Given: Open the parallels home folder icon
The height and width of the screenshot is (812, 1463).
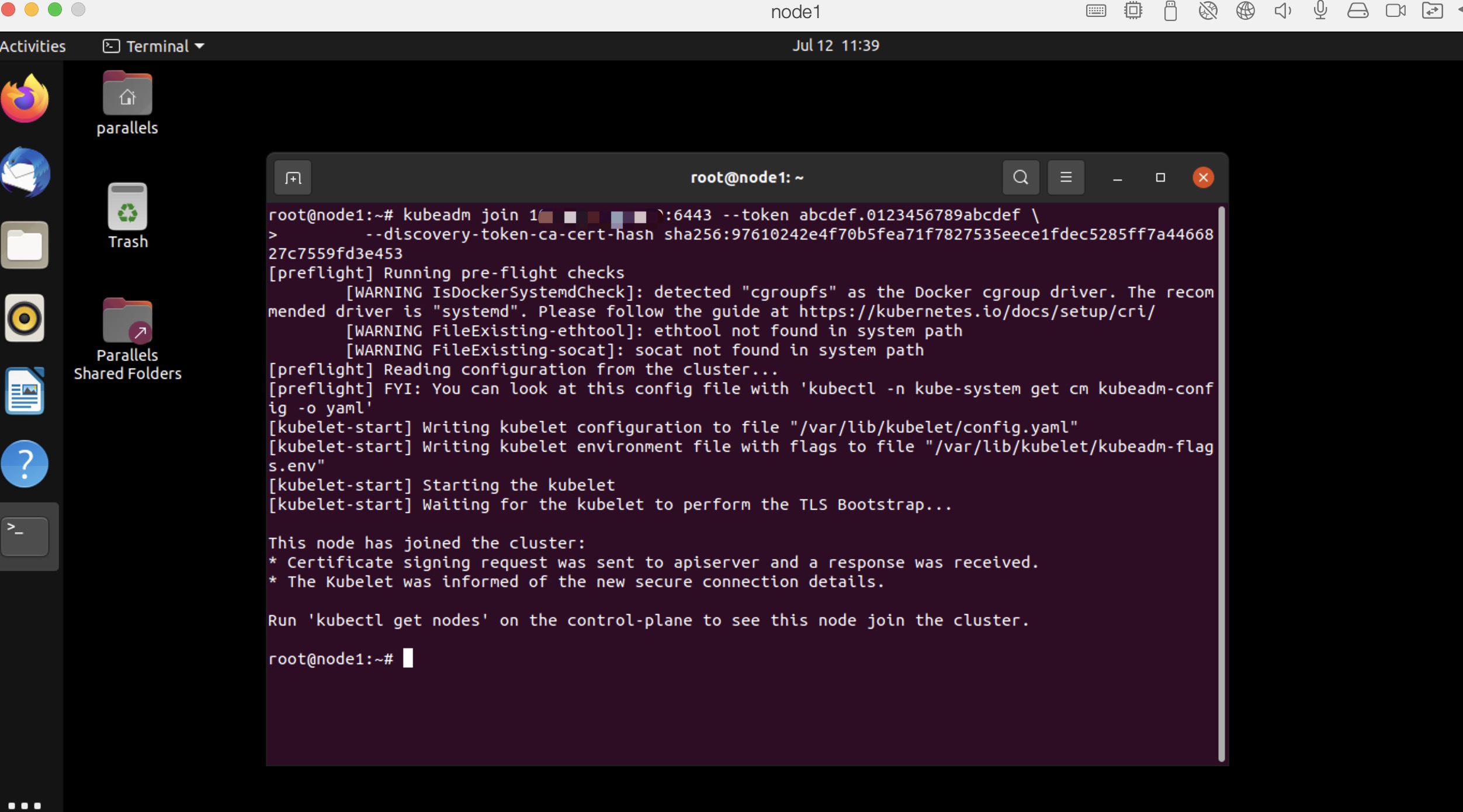Looking at the screenshot, I should point(127,103).
